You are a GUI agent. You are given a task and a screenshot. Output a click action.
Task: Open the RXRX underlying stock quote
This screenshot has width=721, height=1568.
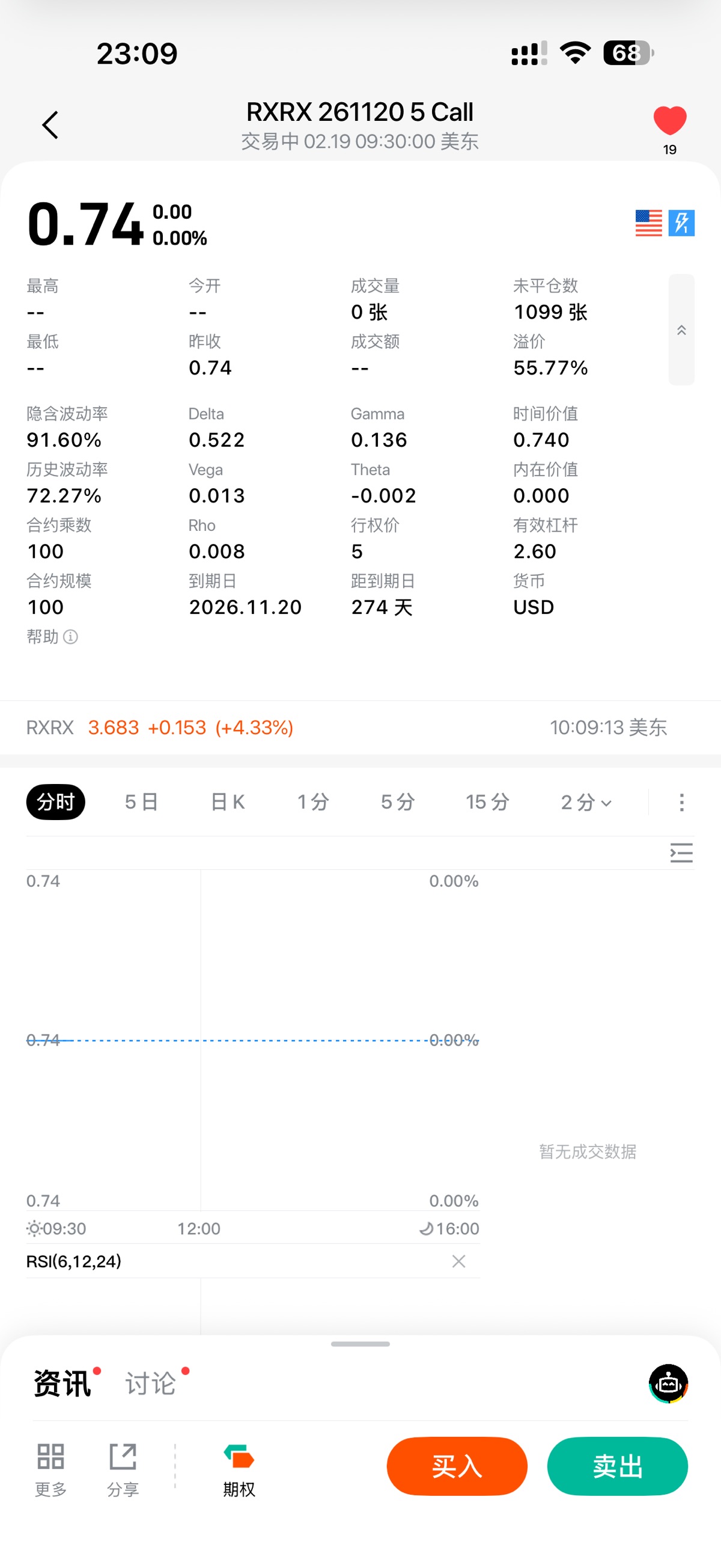click(x=159, y=727)
